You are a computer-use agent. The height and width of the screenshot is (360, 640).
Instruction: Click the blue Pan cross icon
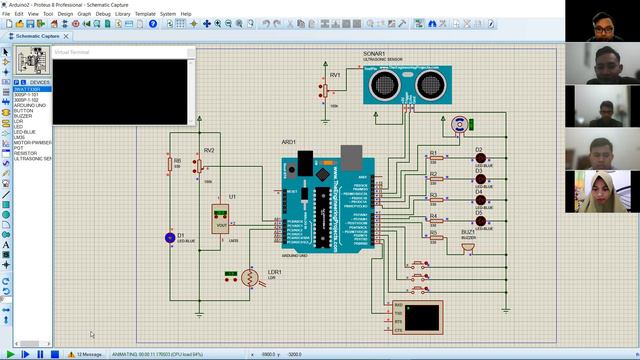(207, 24)
